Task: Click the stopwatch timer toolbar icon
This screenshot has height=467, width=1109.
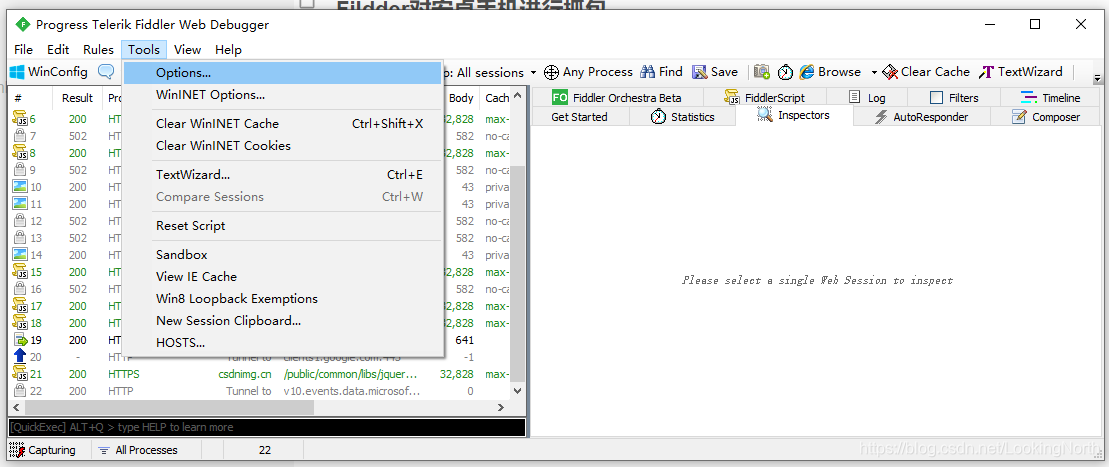Action: click(785, 72)
